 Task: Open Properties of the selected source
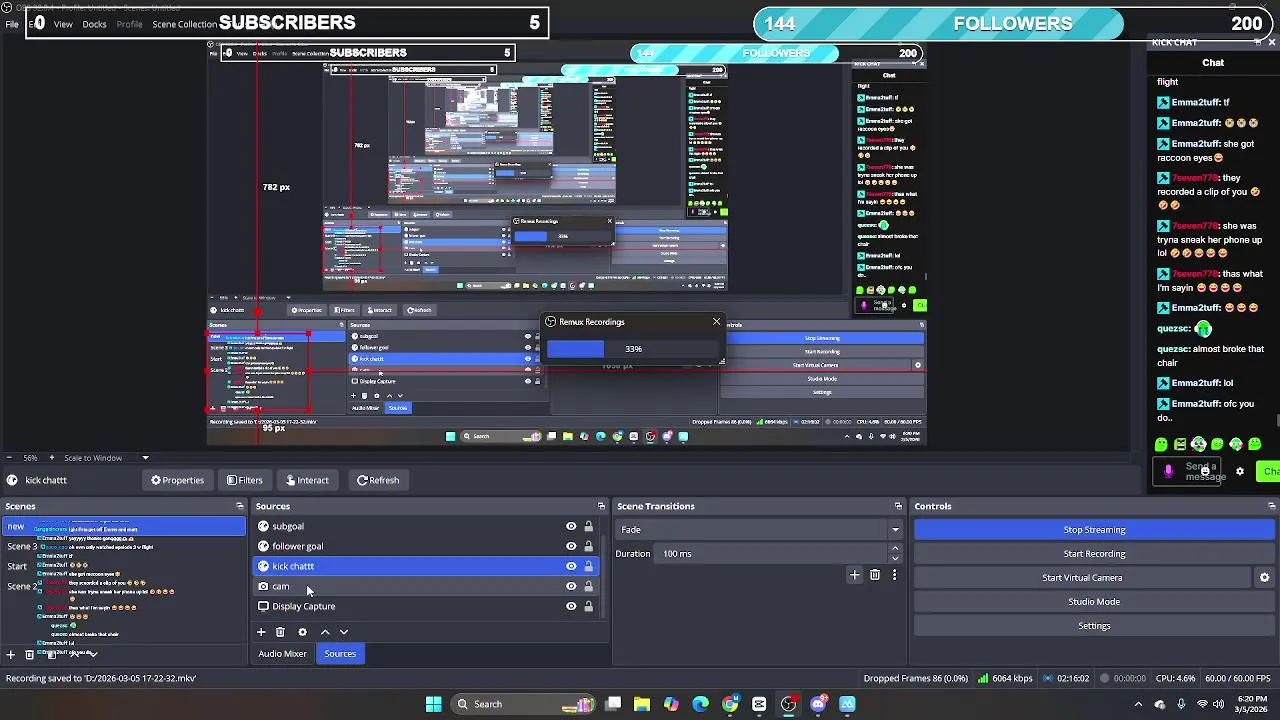pyautogui.click(x=177, y=480)
